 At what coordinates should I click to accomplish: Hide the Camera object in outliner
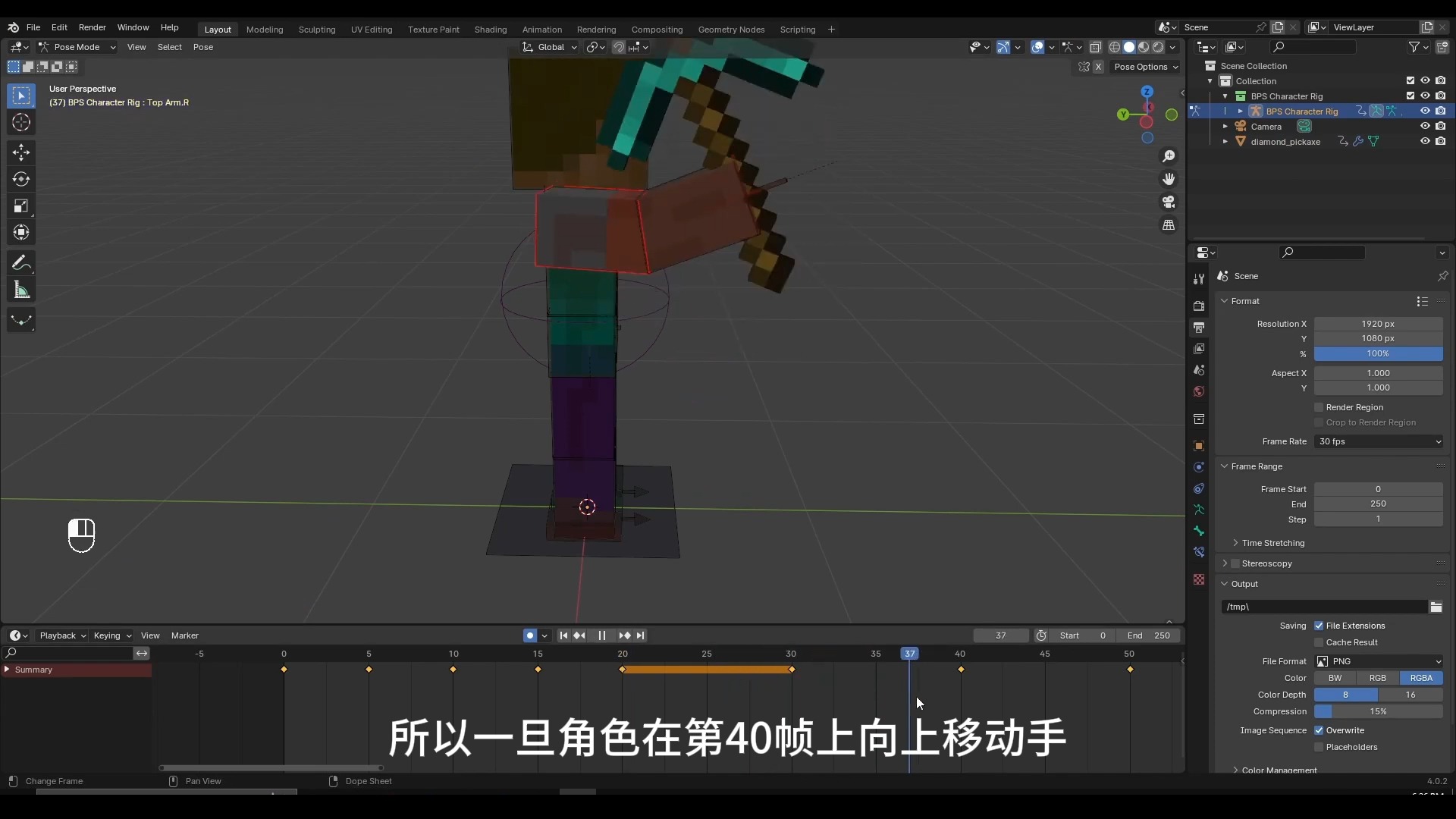point(1425,127)
